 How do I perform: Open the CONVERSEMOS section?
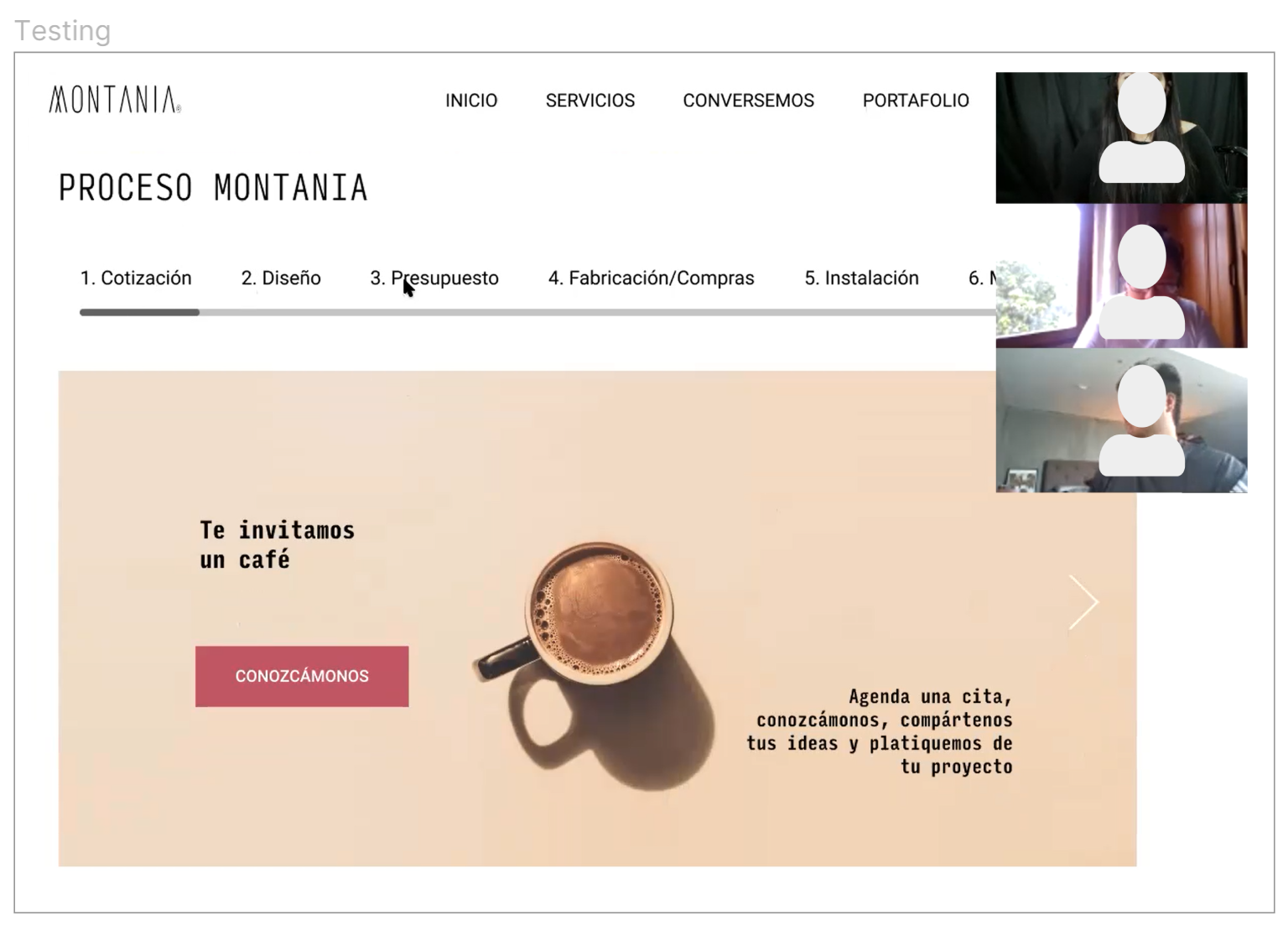(x=749, y=101)
